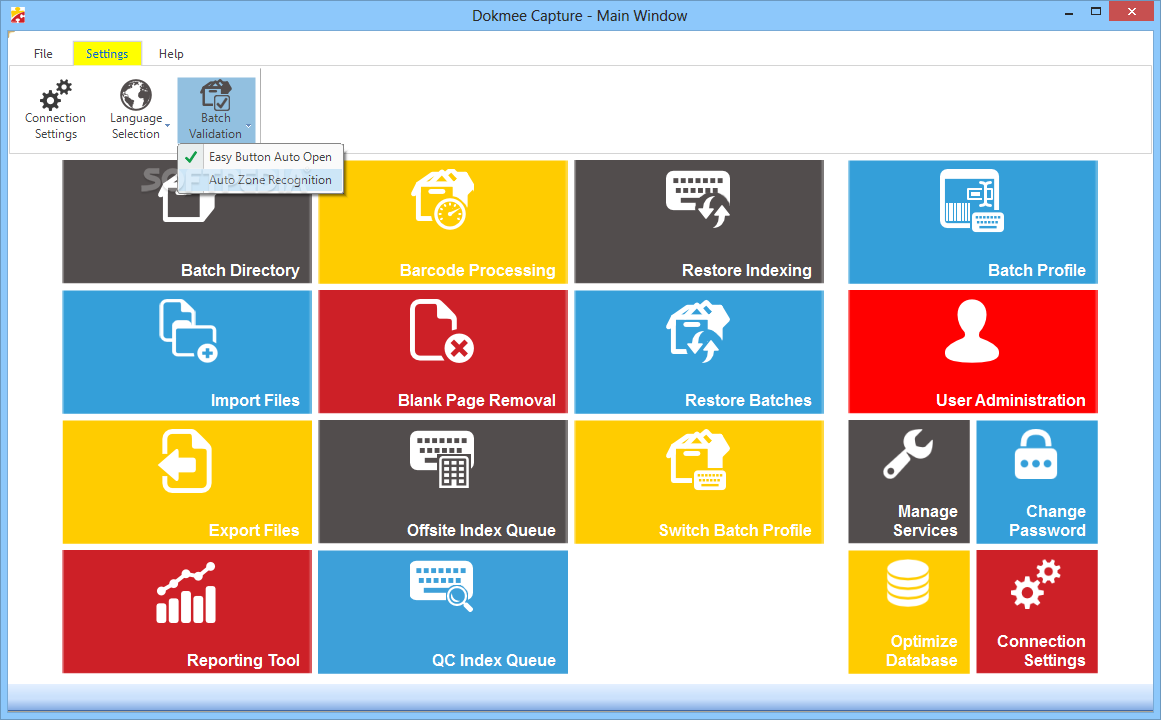Launch Barcode Processing tile
Viewport: 1161px width, 720px height.
point(443,221)
